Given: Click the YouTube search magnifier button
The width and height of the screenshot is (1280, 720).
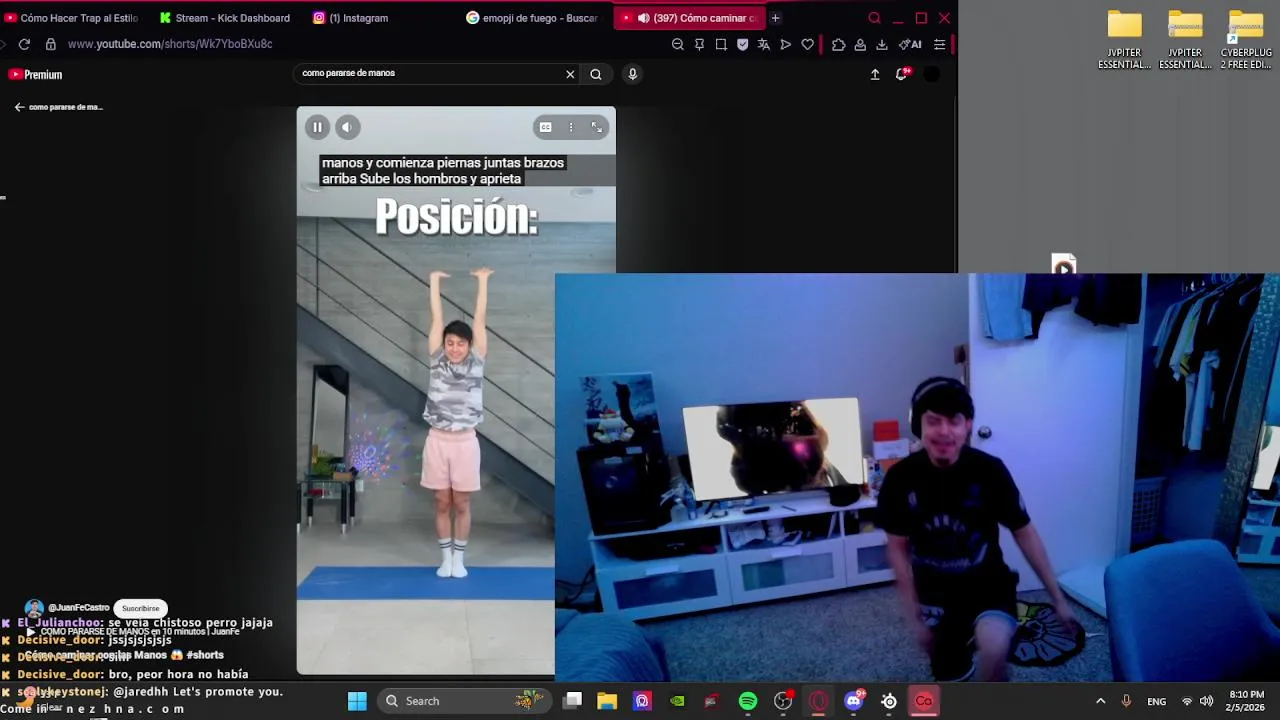Looking at the screenshot, I should (596, 74).
